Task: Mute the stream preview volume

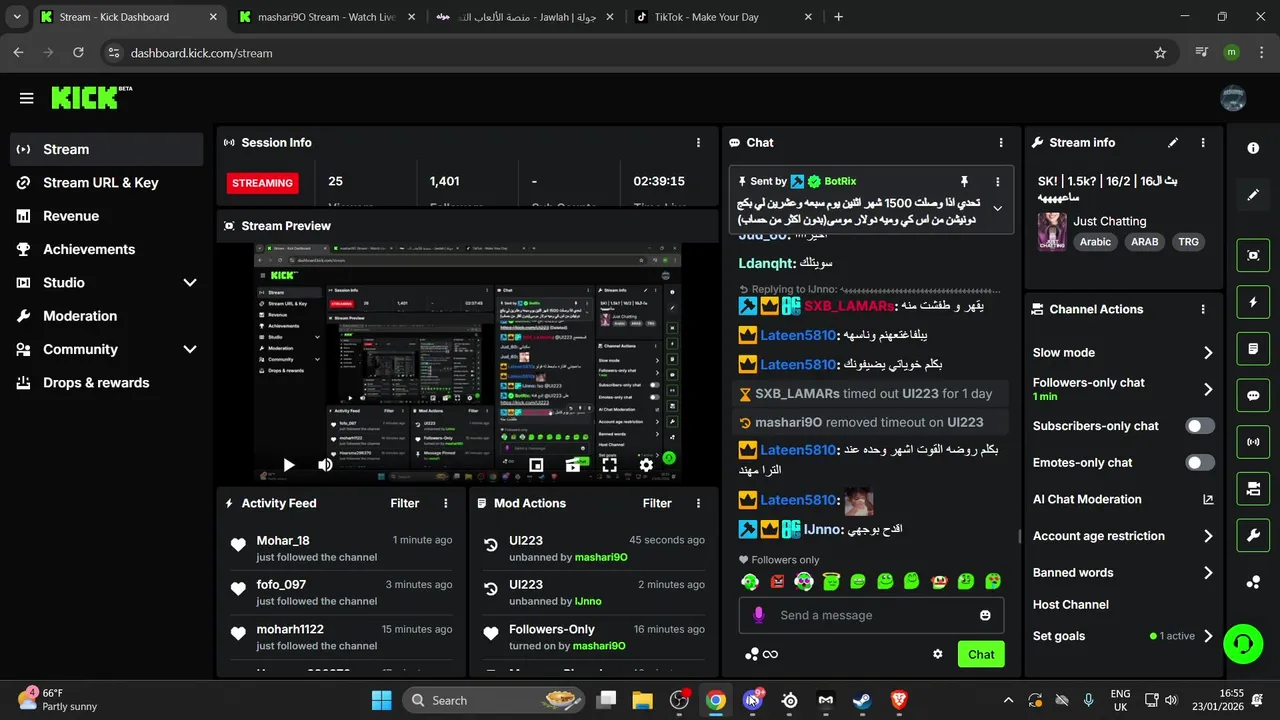Action: 325,464
